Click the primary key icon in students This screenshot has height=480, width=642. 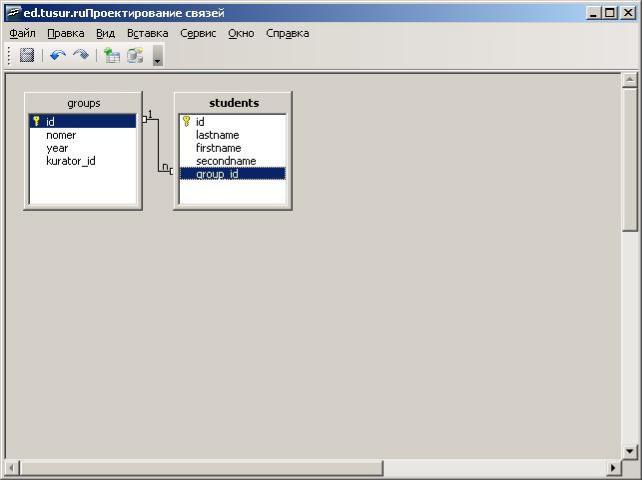tap(186, 121)
